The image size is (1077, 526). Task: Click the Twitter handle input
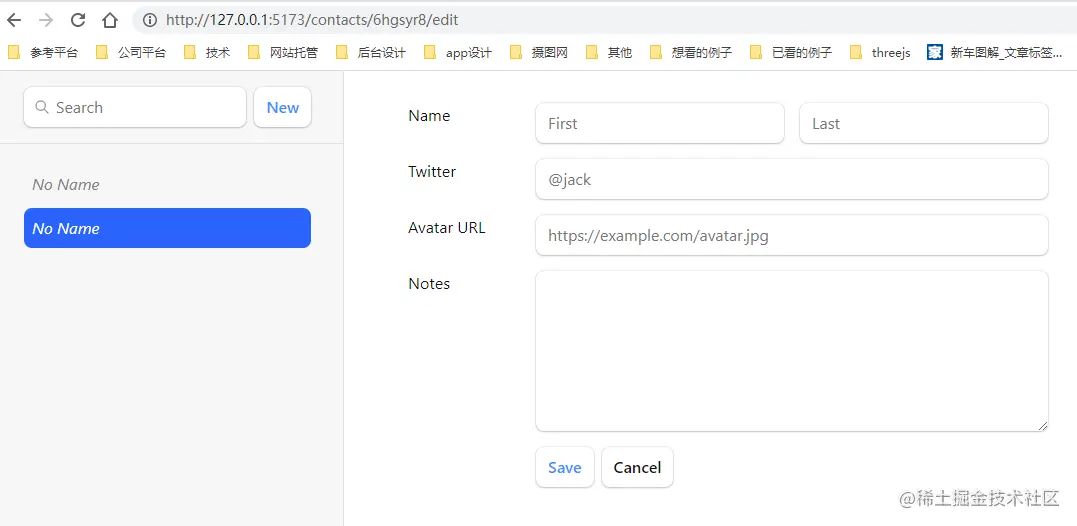(x=792, y=179)
